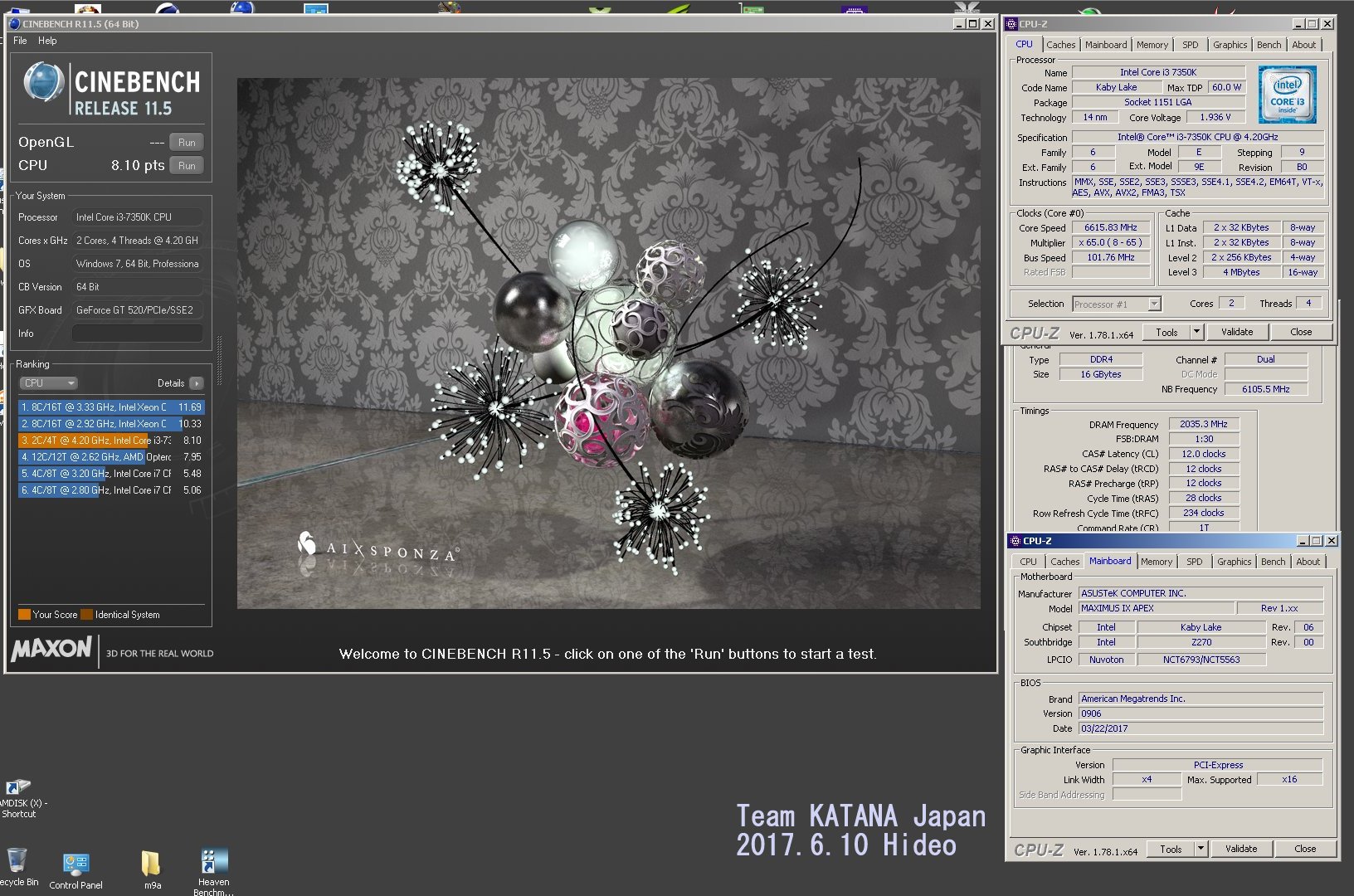The width and height of the screenshot is (1354, 896).
Task: Run the CPU test in Cinebench
Action: [x=187, y=166]
